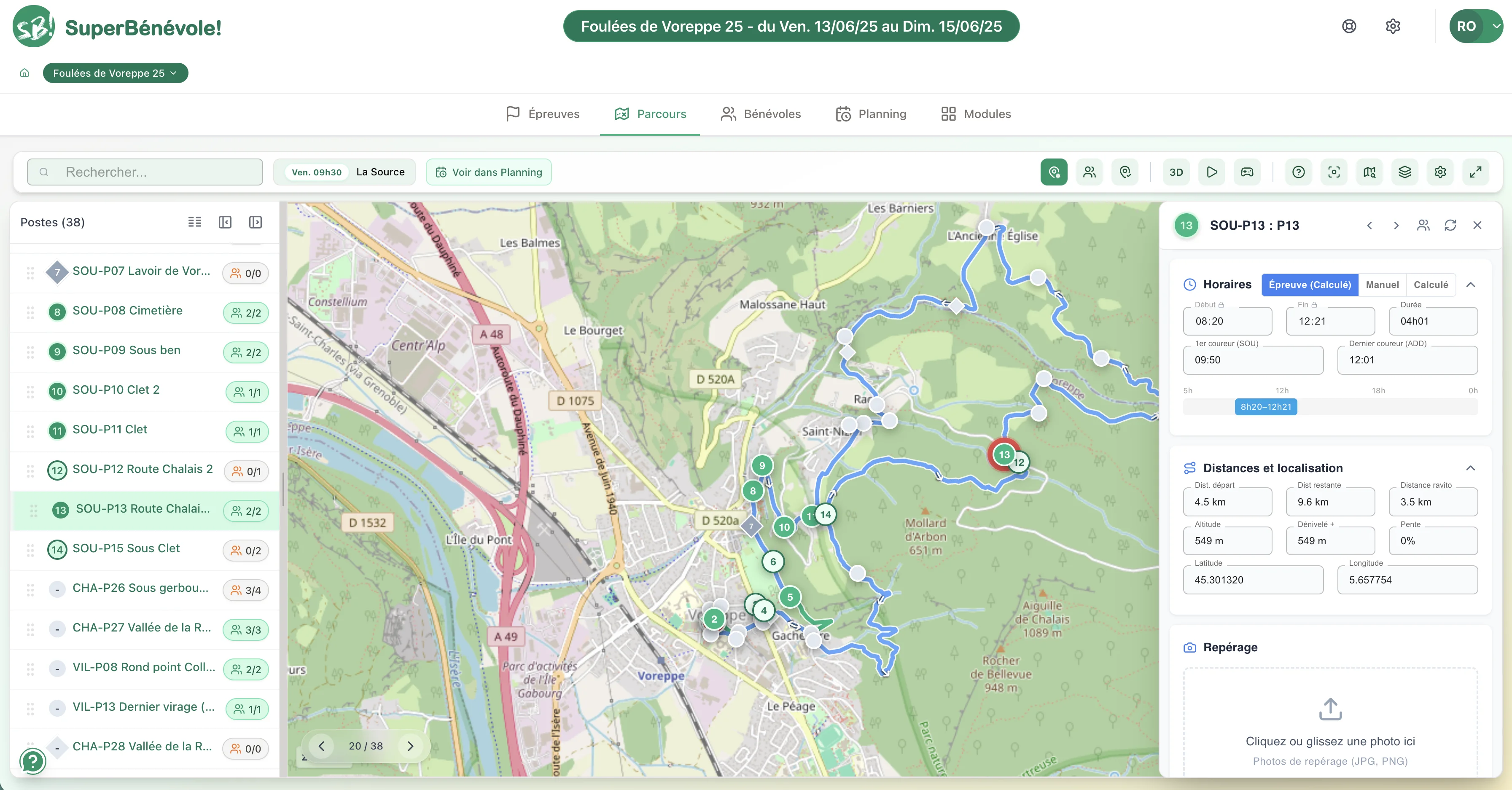Click the help question mark in toolbar
The image size is (1512, 790).
pos(1298,172)
